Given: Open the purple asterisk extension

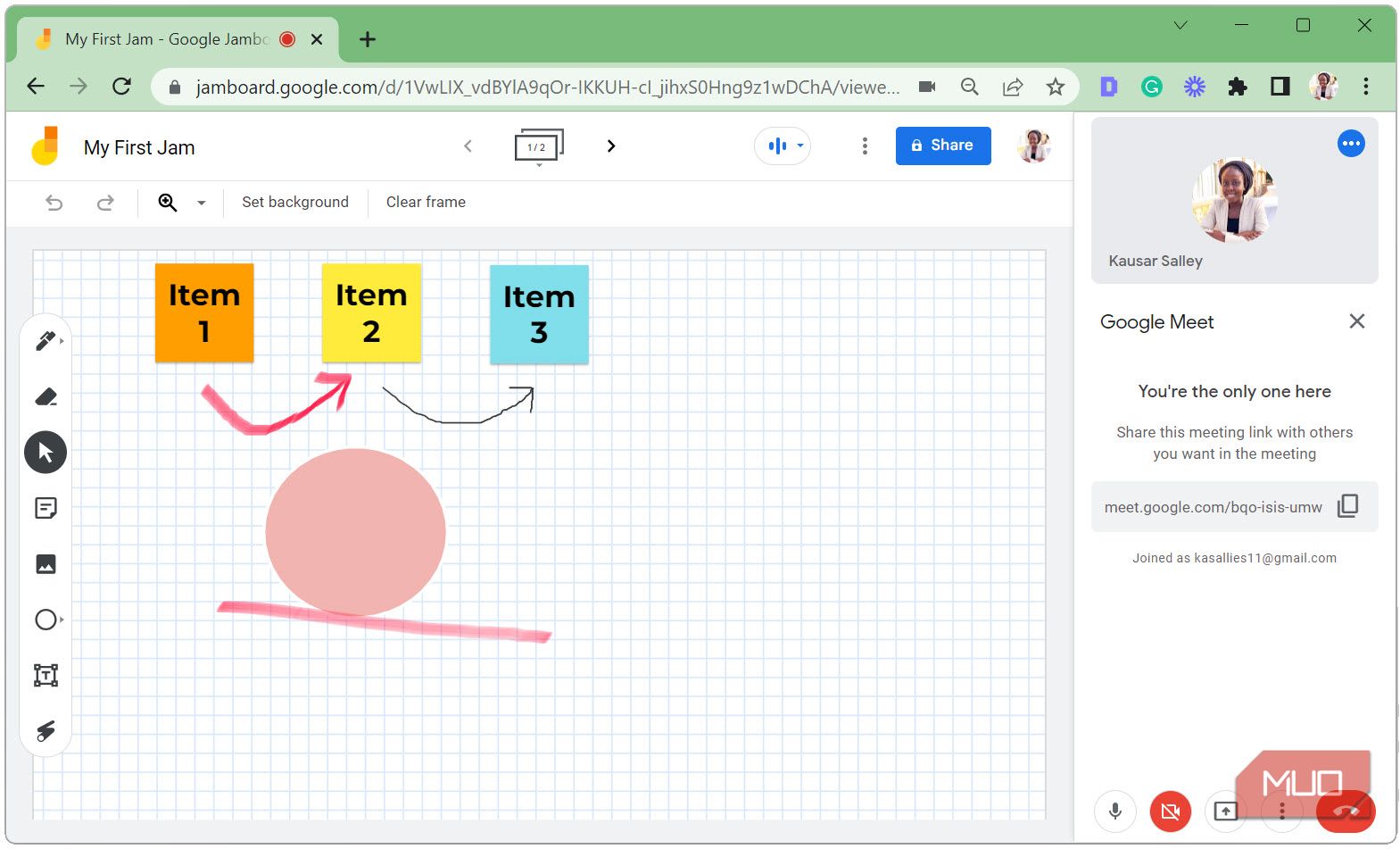Looking at the screenshot, I should [x=1195, y=87].
